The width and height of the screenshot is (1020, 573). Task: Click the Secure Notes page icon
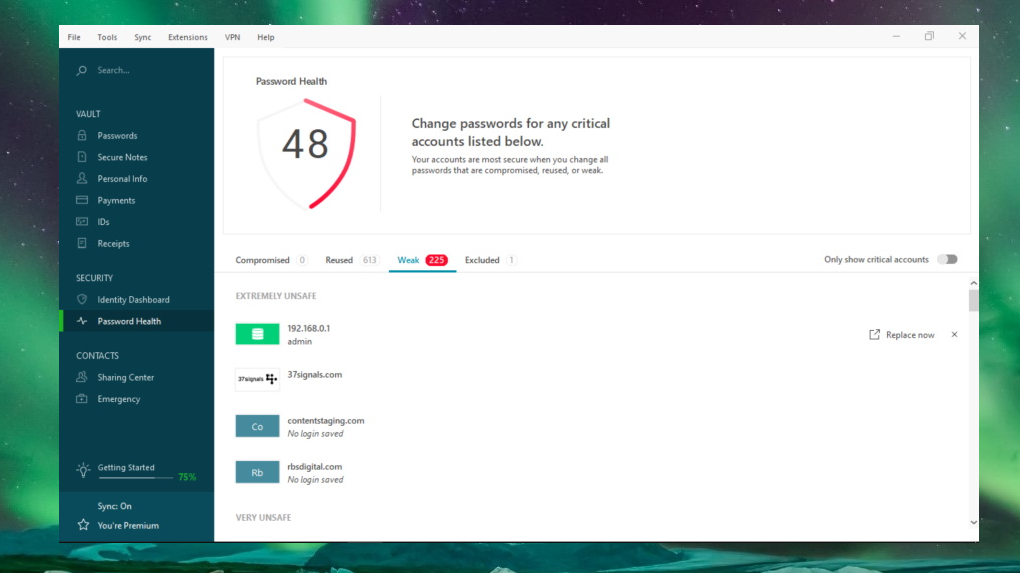click(x=82, y=157)
